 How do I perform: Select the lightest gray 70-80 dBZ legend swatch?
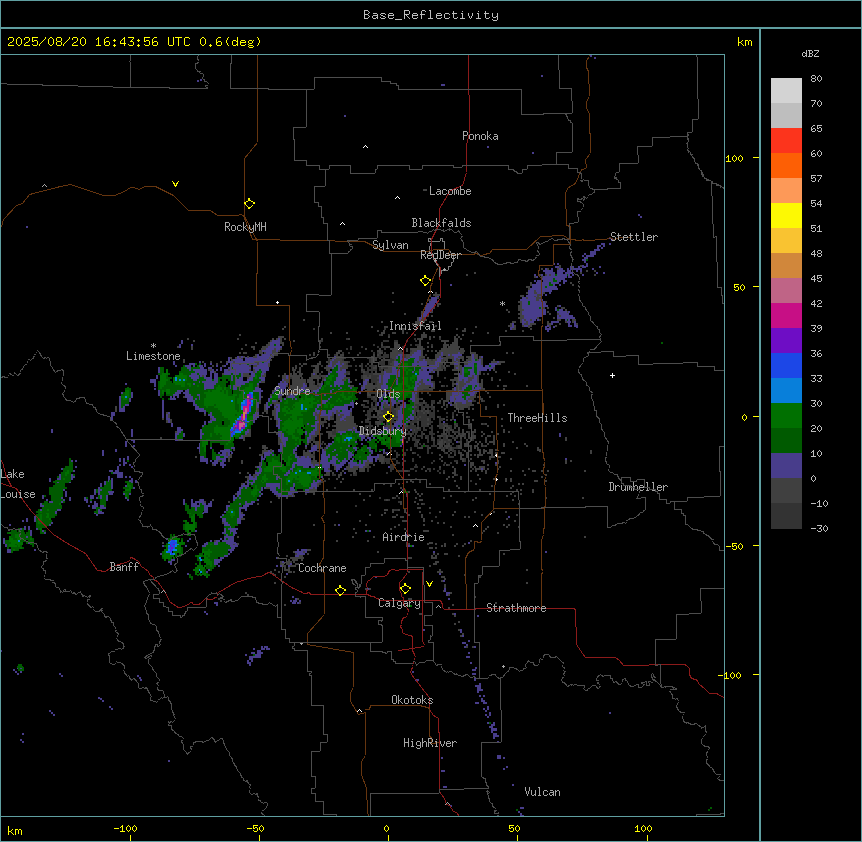pyautogui.click(x=786, y=91)
